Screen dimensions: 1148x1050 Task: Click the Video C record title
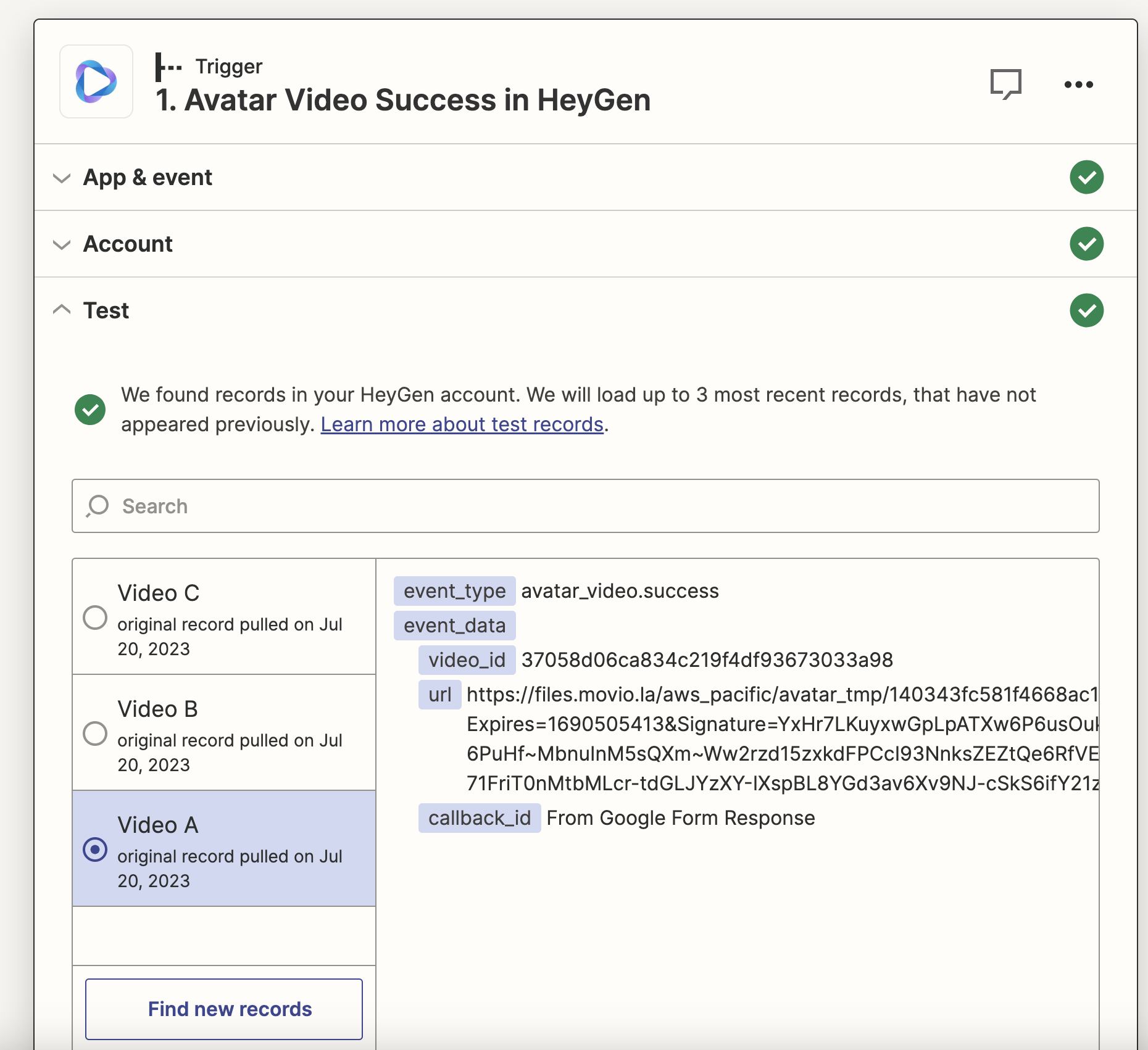[x=159, y=593]
